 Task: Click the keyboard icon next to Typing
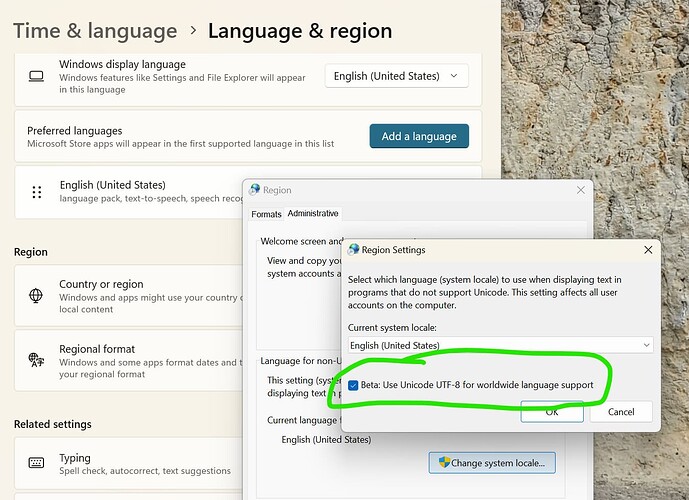point(36,463)
